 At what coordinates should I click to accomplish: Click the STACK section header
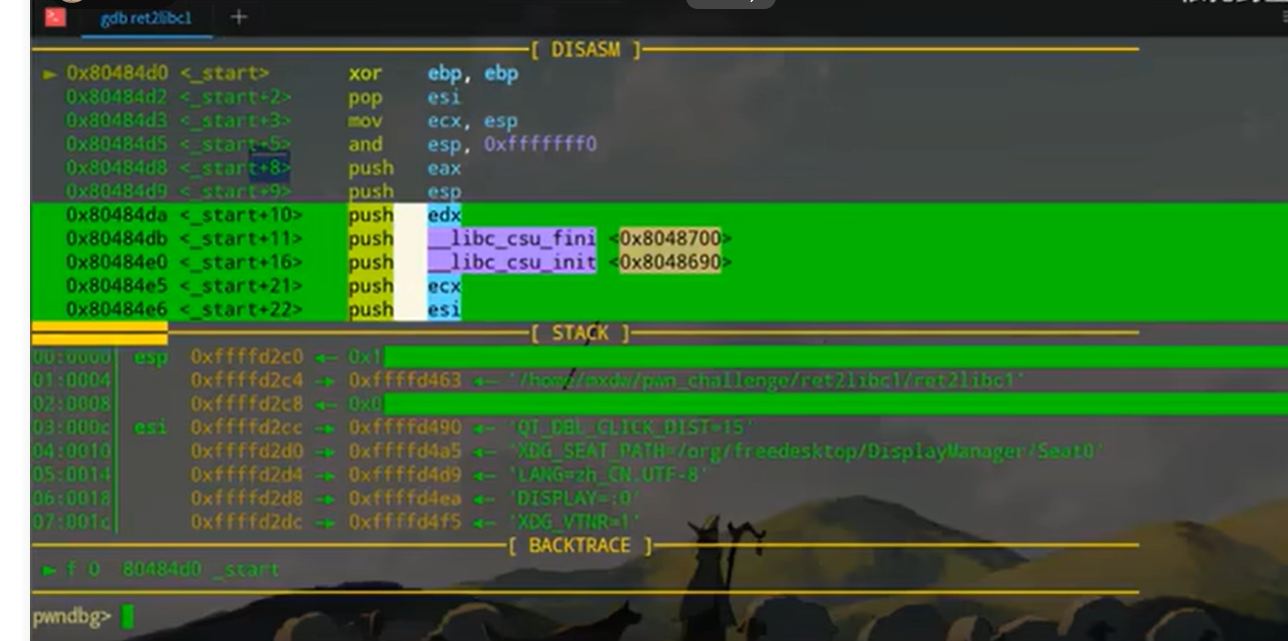click(x=581, y=333)
